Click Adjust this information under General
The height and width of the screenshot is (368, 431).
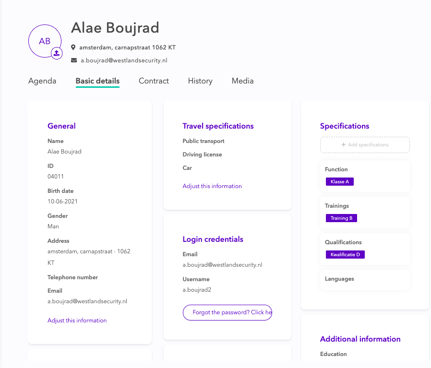click(77, 320)
